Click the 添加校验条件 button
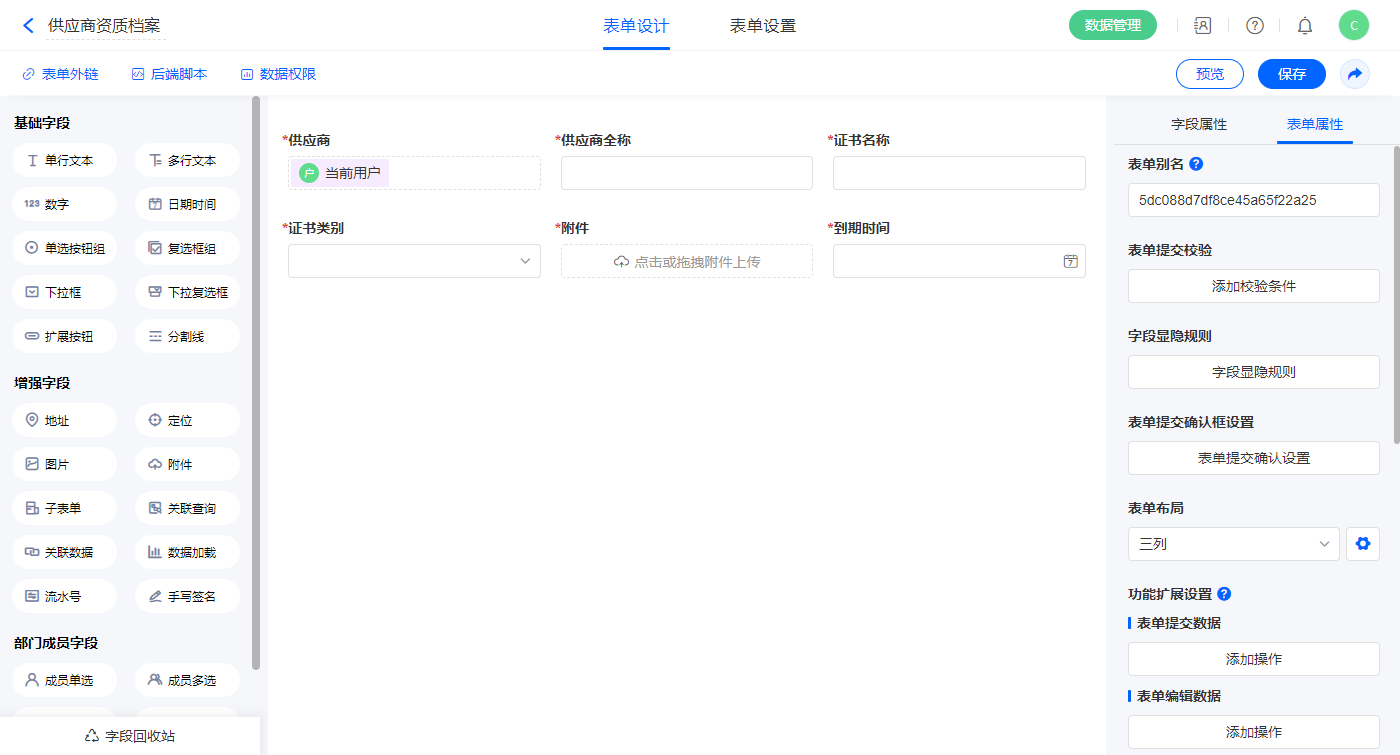 1253,286
